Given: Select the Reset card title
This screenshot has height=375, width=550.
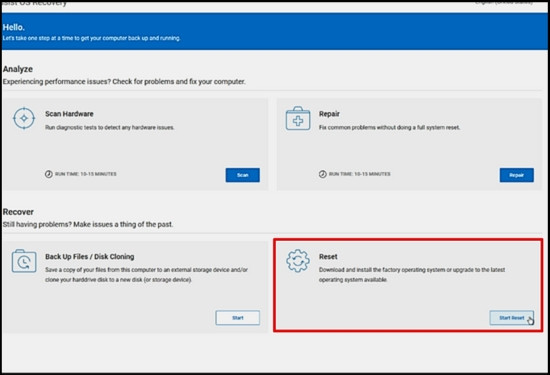Looking at the screenshot, I should pyautogui.click(x=328, y=257).
